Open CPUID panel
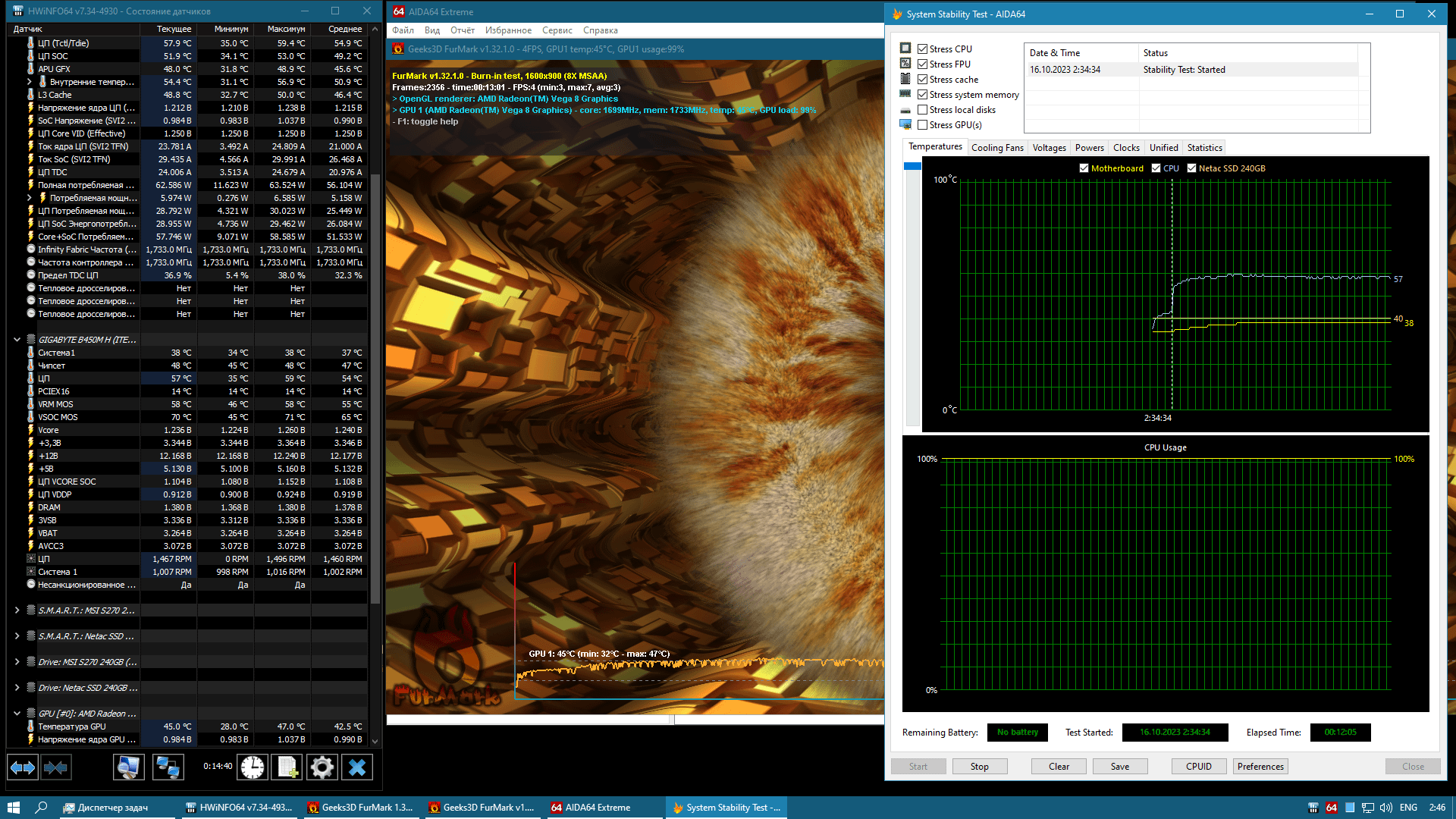1456x819 pixels. tap(1199, 767)
